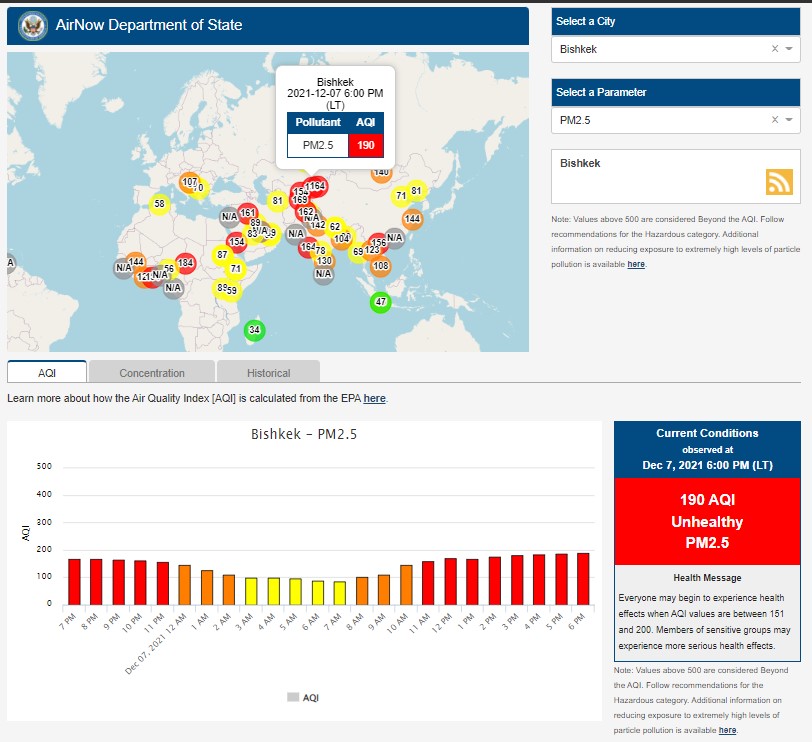Viewport: 812px width, 742px height.
Task: Click the Department of State seal logo
Action: (x=33, y=26)
